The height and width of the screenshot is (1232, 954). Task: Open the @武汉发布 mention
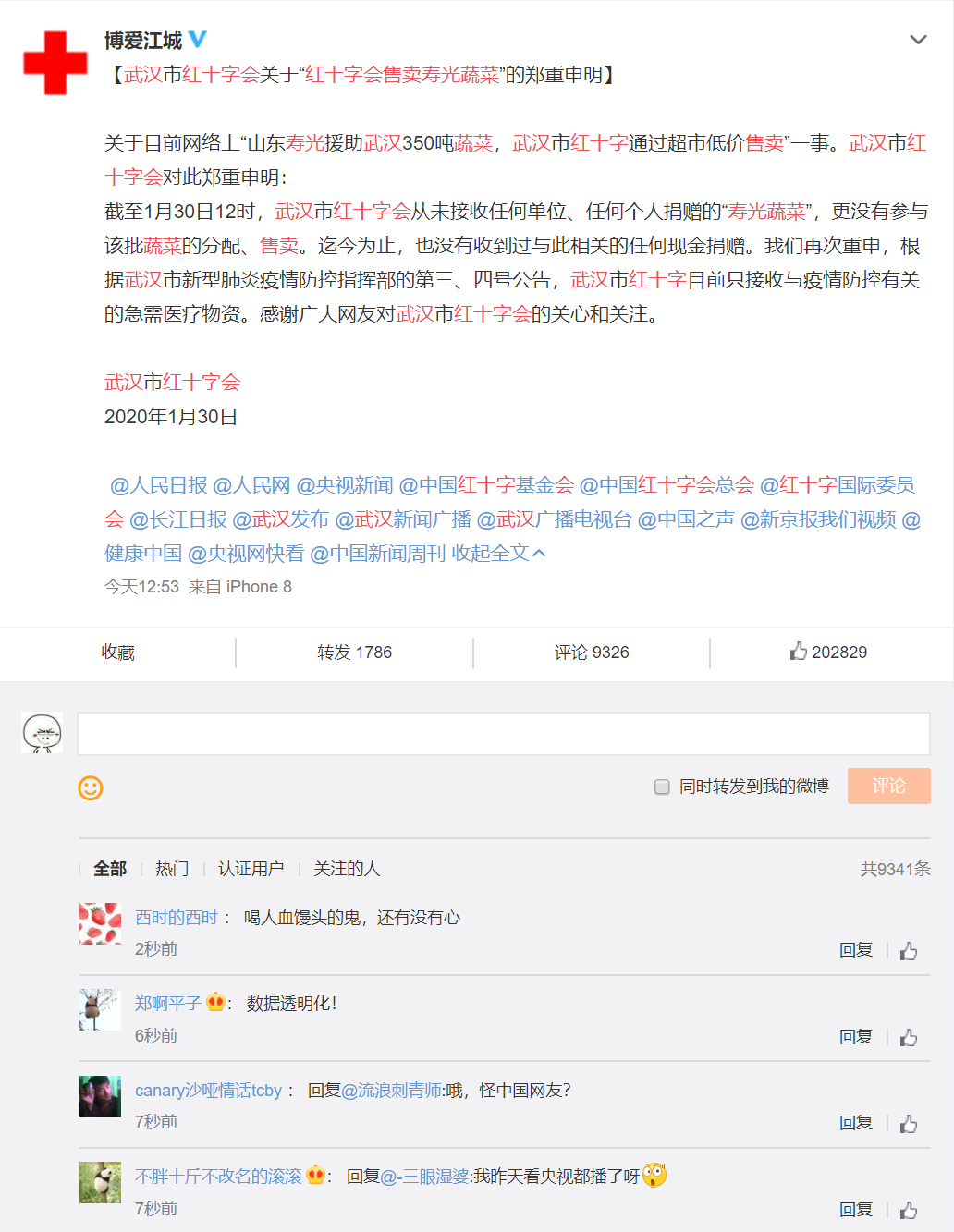point(281,519)
